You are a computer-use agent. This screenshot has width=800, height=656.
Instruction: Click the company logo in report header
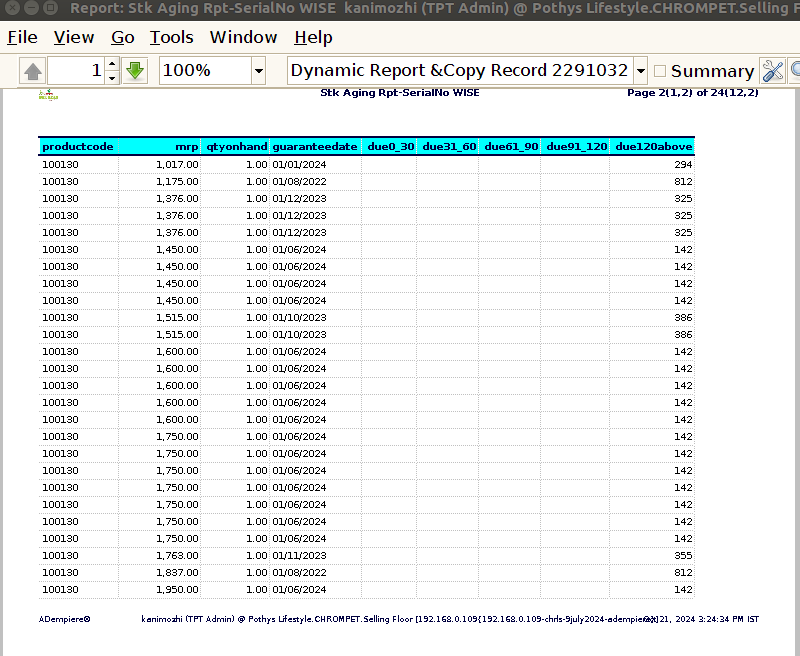point(48,95)
